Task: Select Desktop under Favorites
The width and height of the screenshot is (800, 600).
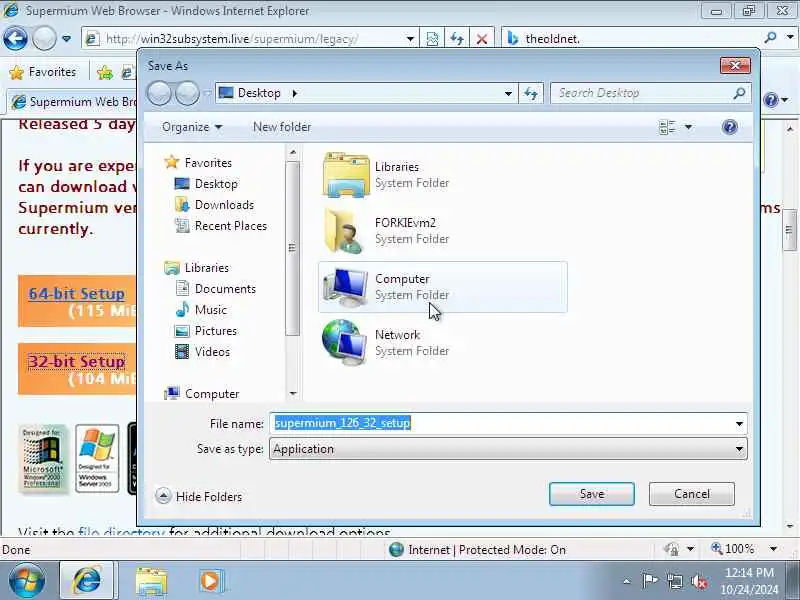Action: (216, 184)
